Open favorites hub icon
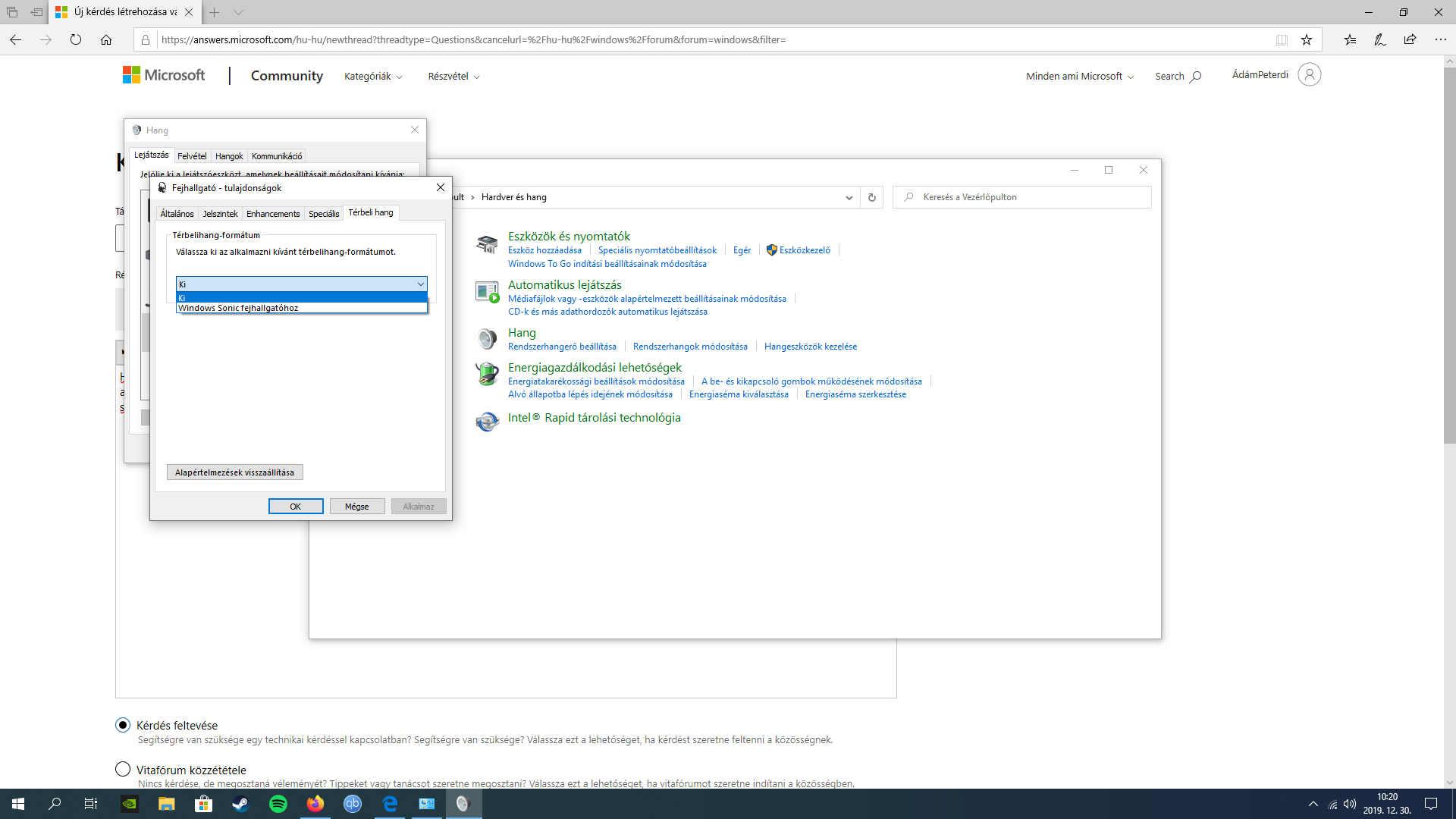The width and height of the screenshot is (1456, 819). point(1351,39)
